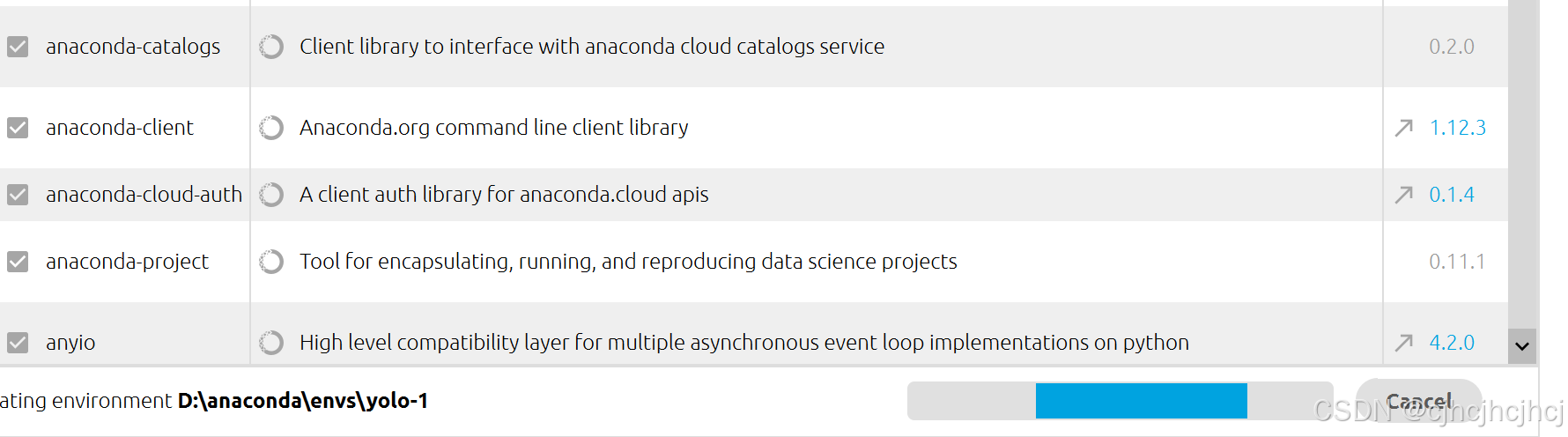
Task: Toggle the anaconda-project package checkbox
Action: point(18,262)
